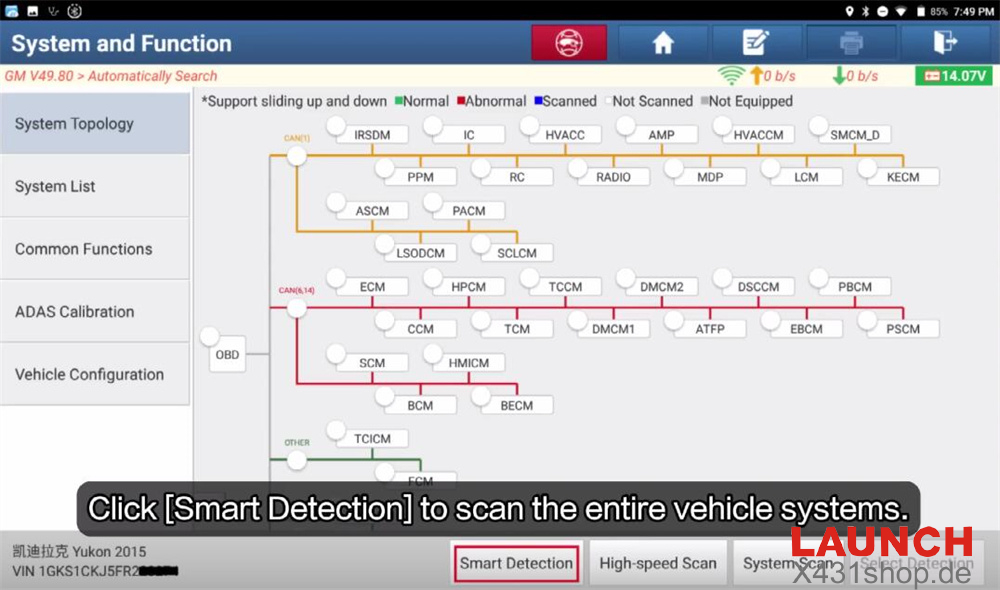This screenshot has height=590, width=1000.
Task: Start the High-speed Scan
Action: (658, 563)
